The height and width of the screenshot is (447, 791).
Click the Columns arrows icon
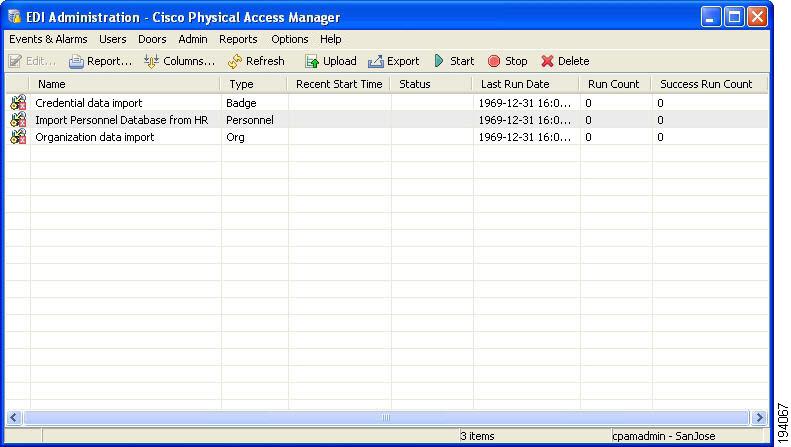(x=151, y=61)
